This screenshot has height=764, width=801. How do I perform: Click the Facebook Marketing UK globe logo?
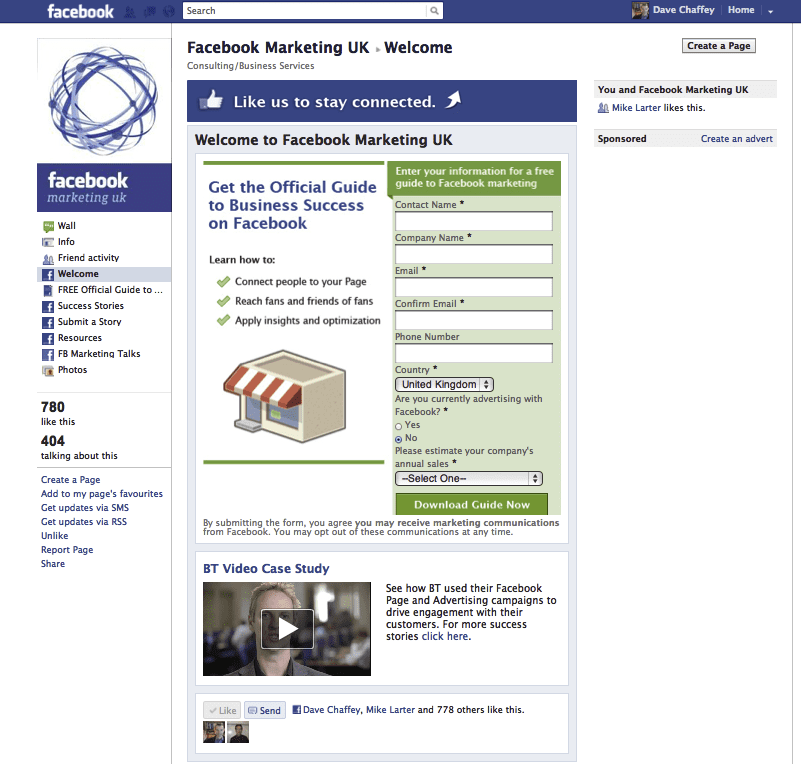(x=104, y=100)
